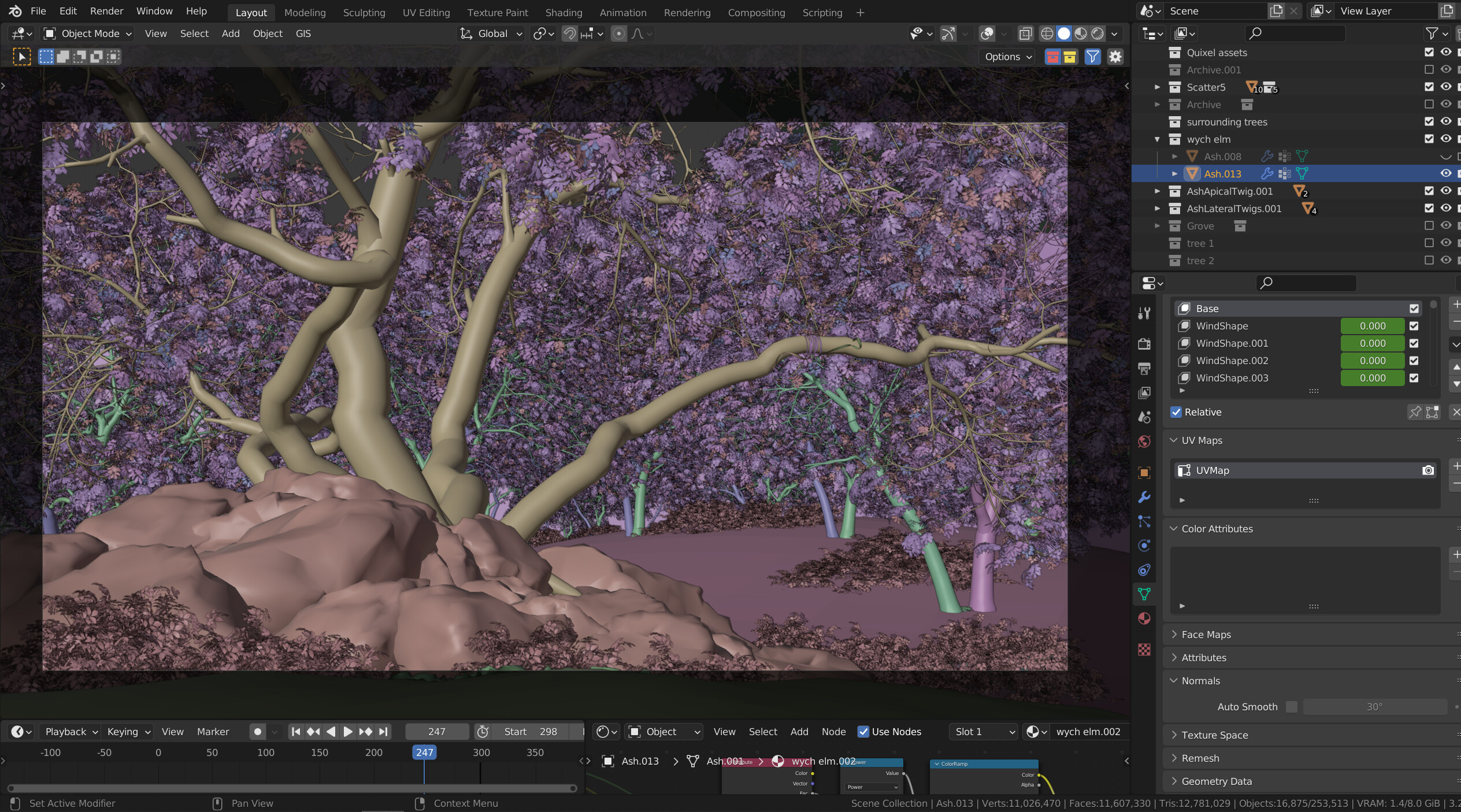Open the Output properties tab

[1144, 368]
